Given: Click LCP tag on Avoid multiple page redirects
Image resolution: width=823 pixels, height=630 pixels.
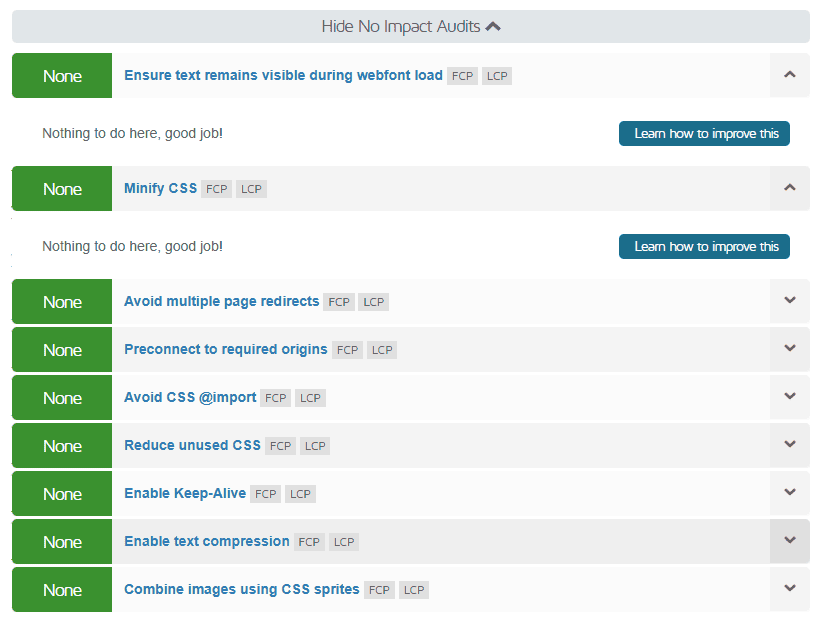Looking at the screenshot, I should click(374, 302).
